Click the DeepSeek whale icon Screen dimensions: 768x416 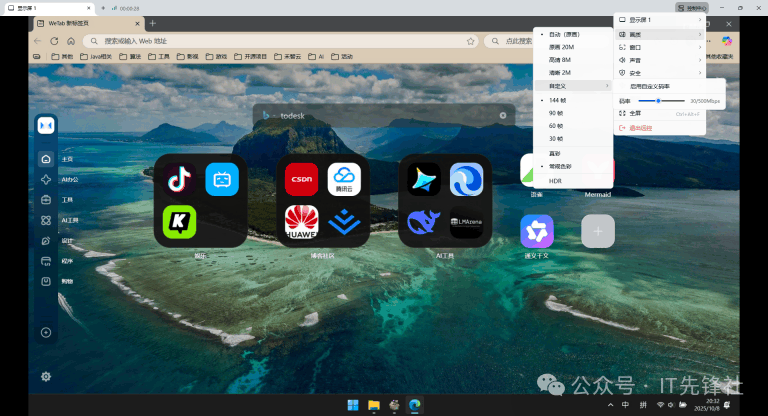pyautogui.click(x=424, y=222)
